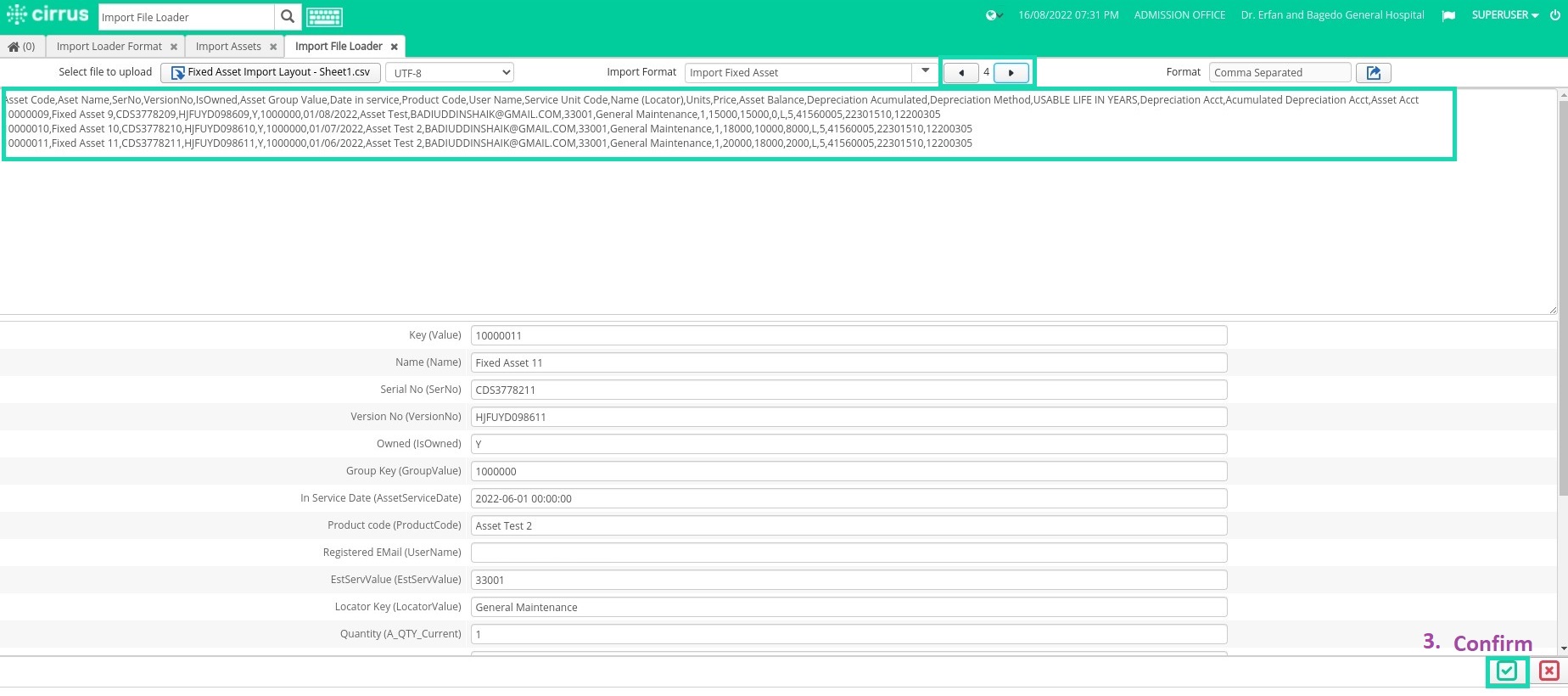The height and width of the screenshot is (696, 1568).
Task: Click the Name field with Fixed Asset 11
Action: [848, 362]
